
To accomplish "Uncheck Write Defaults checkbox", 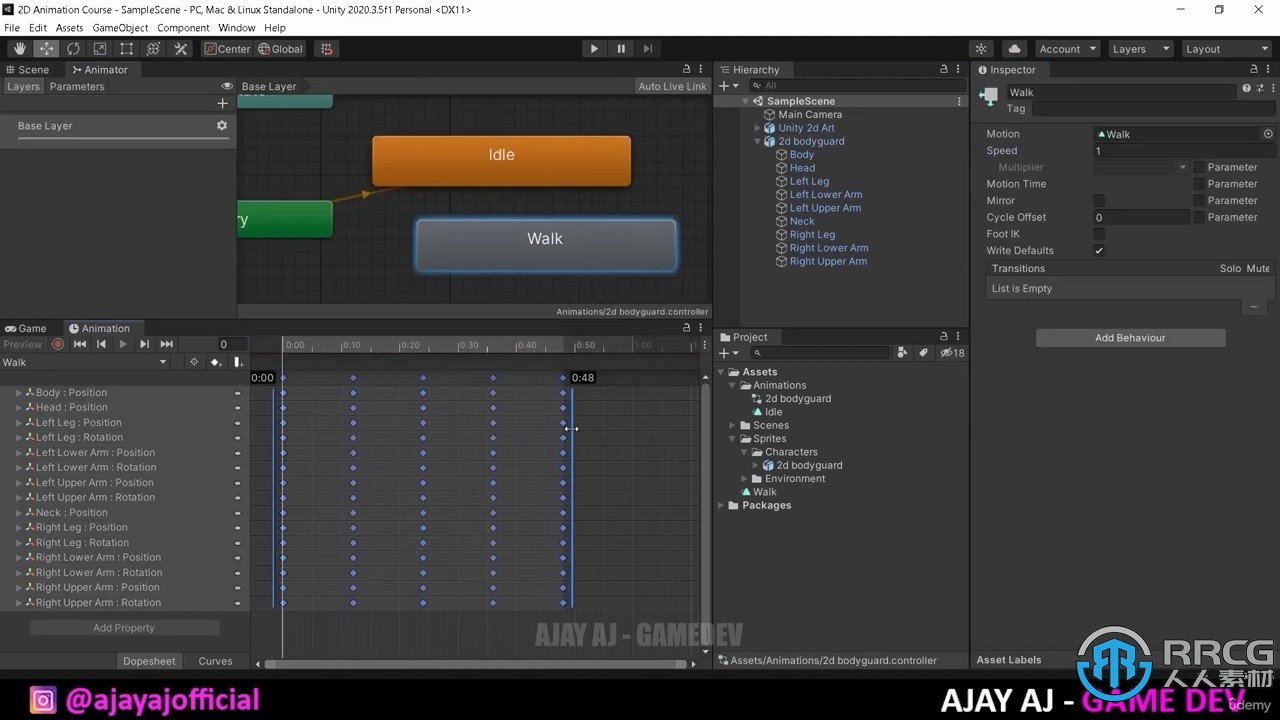I will pos(1099,251).
